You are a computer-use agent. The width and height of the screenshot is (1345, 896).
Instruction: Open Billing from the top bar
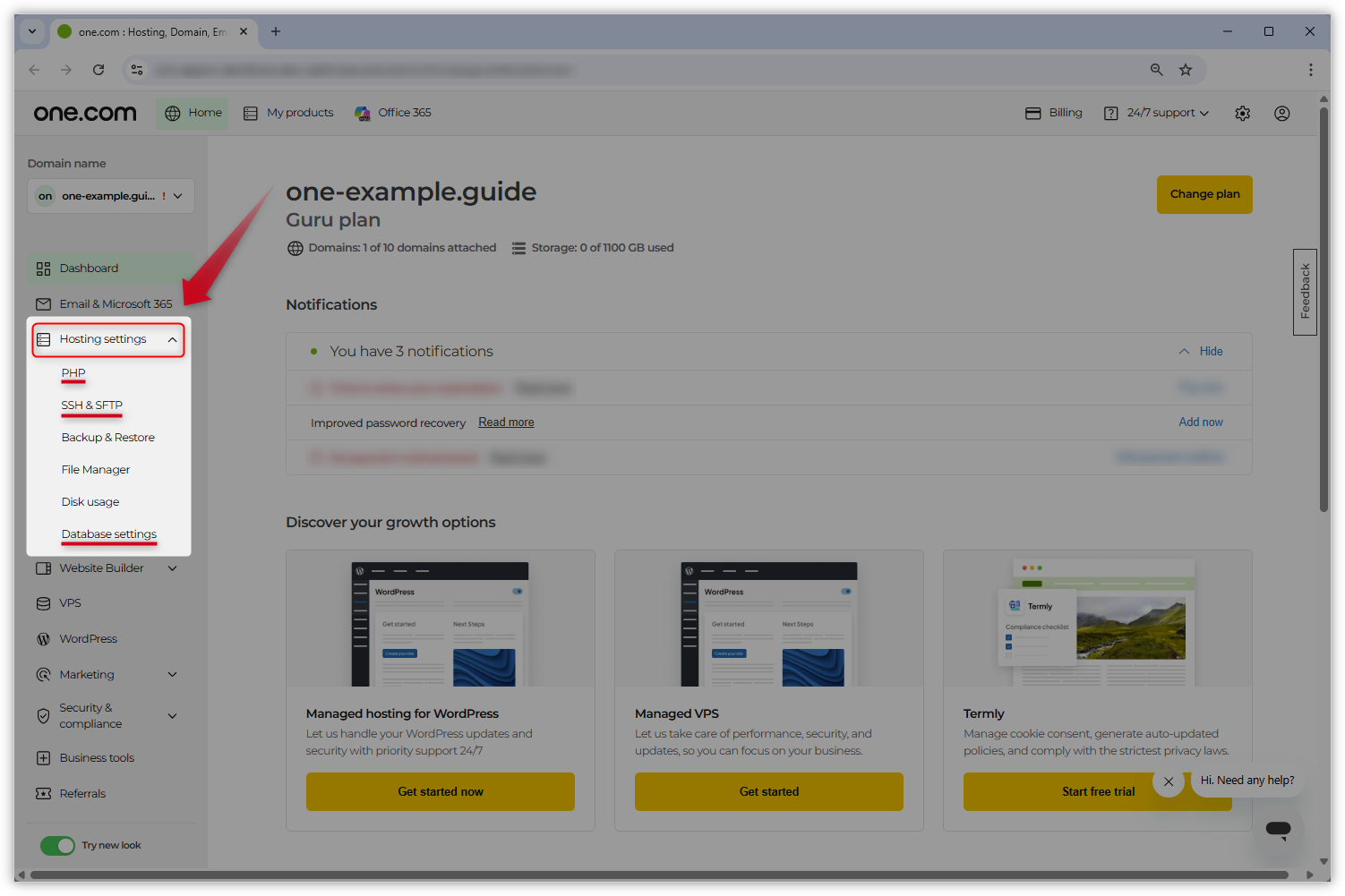click(x=1054, y=113)
